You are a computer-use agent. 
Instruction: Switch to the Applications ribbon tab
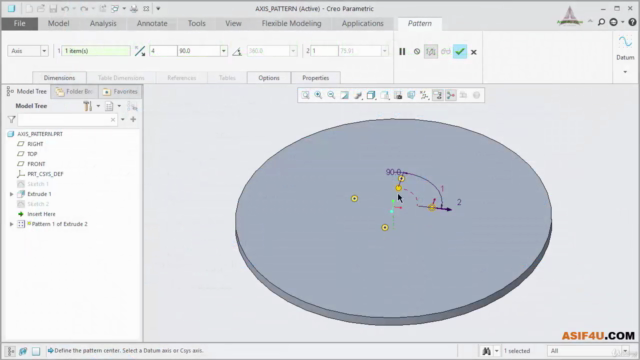tap(362, 23)
